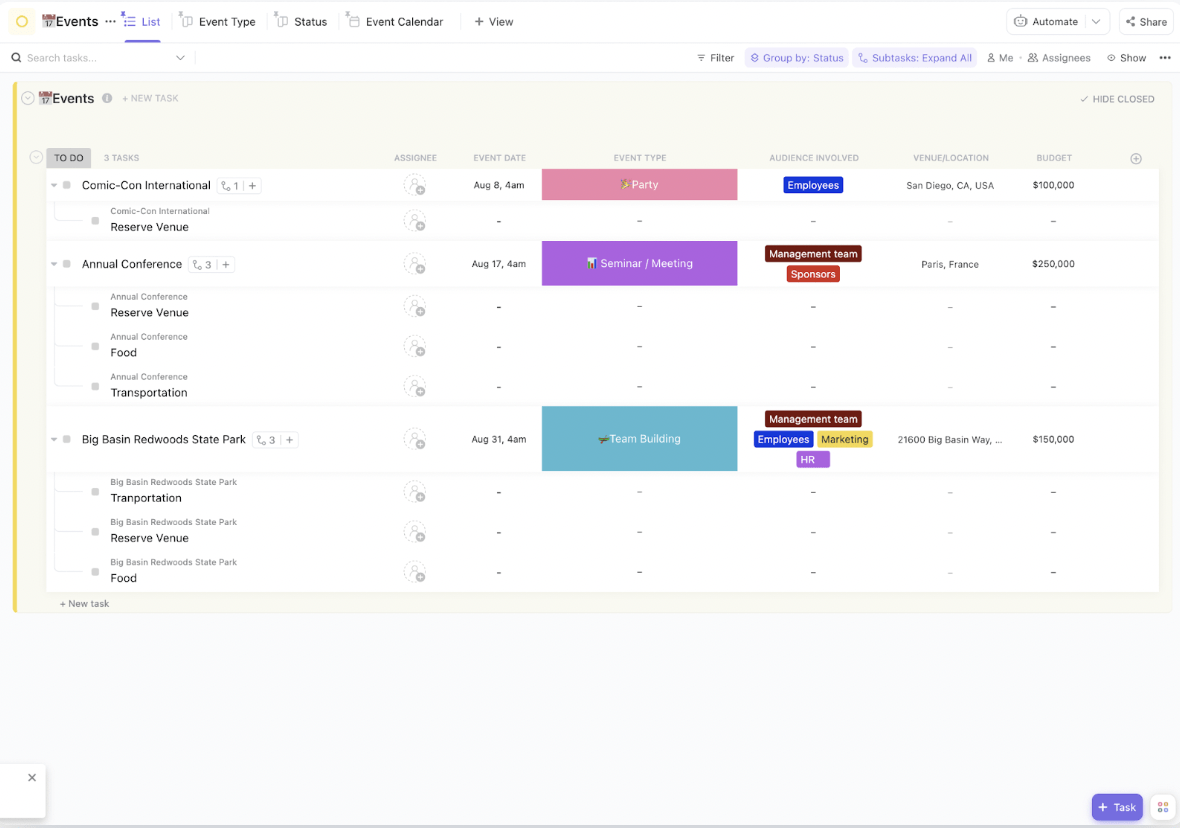Toggle Hide Closed tasks
This screenshot has width=1180, height=828.
click(1117, 99)
